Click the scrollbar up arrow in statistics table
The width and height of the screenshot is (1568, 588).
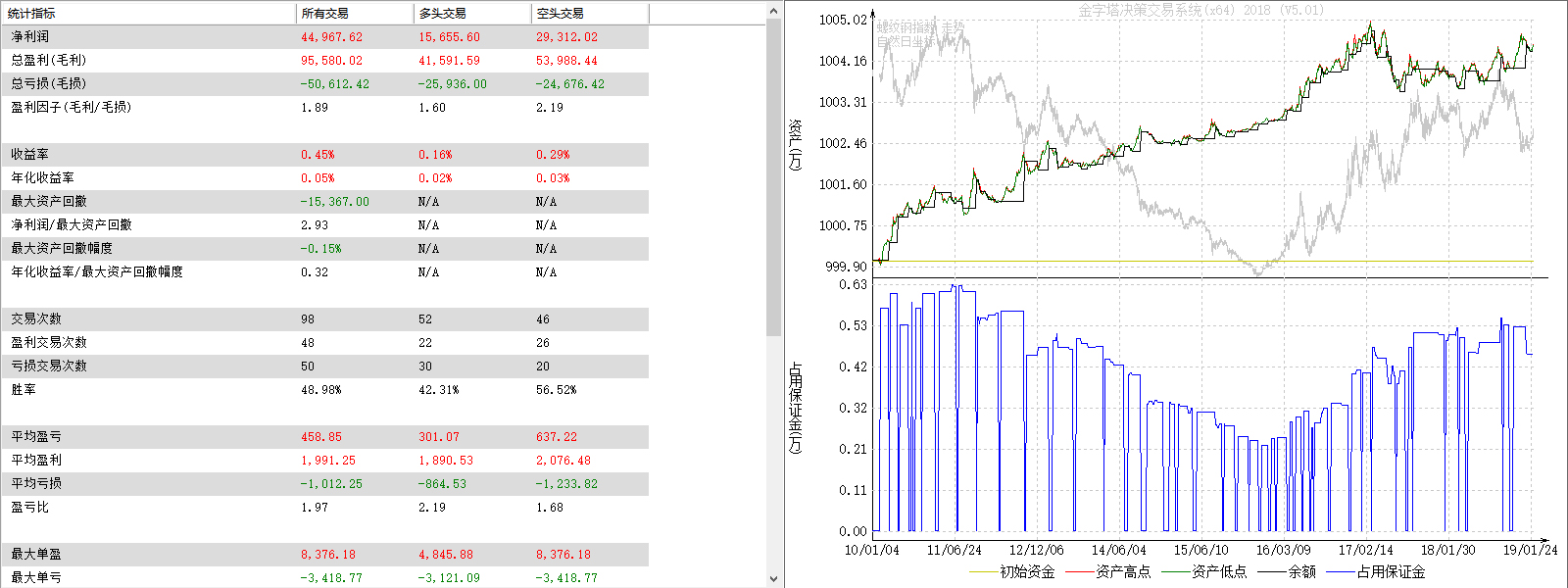774,10
